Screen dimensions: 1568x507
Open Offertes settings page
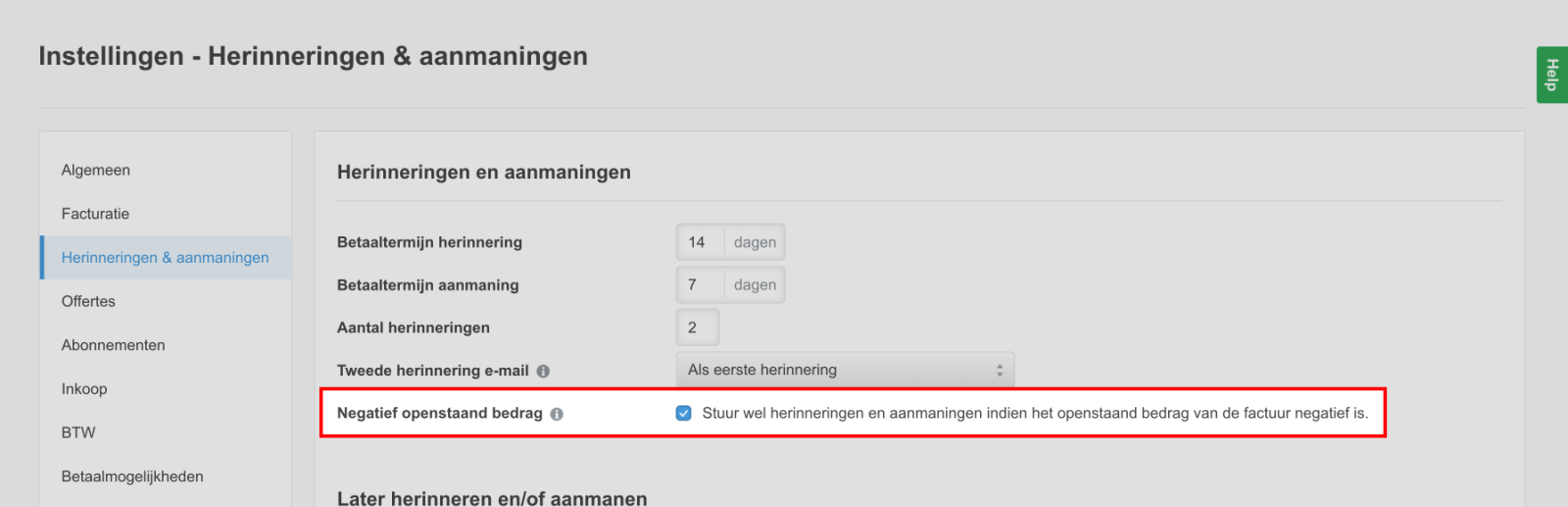88,301
